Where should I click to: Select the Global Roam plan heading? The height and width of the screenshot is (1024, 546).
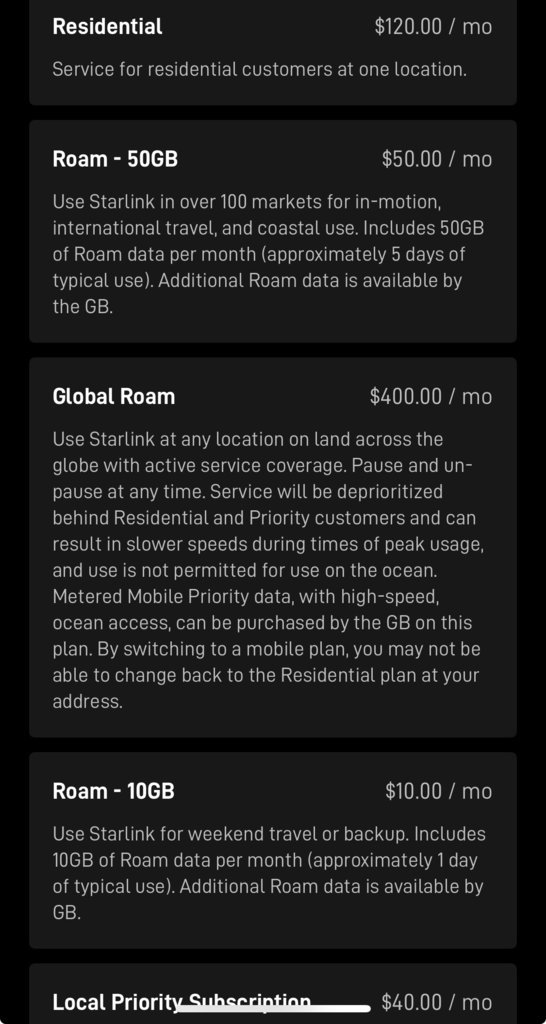click(x=114, y=396)
